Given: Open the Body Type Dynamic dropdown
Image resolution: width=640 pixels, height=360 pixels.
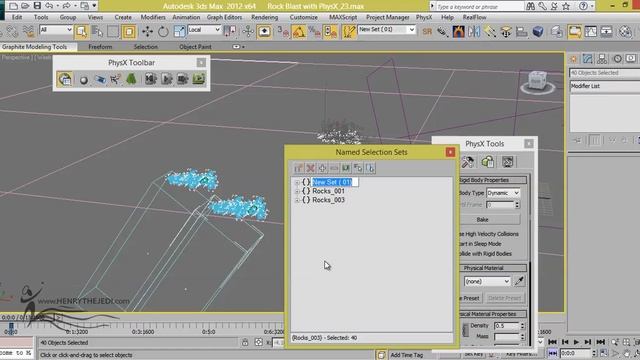Looking at the screenshot, I should coord(503,193).
